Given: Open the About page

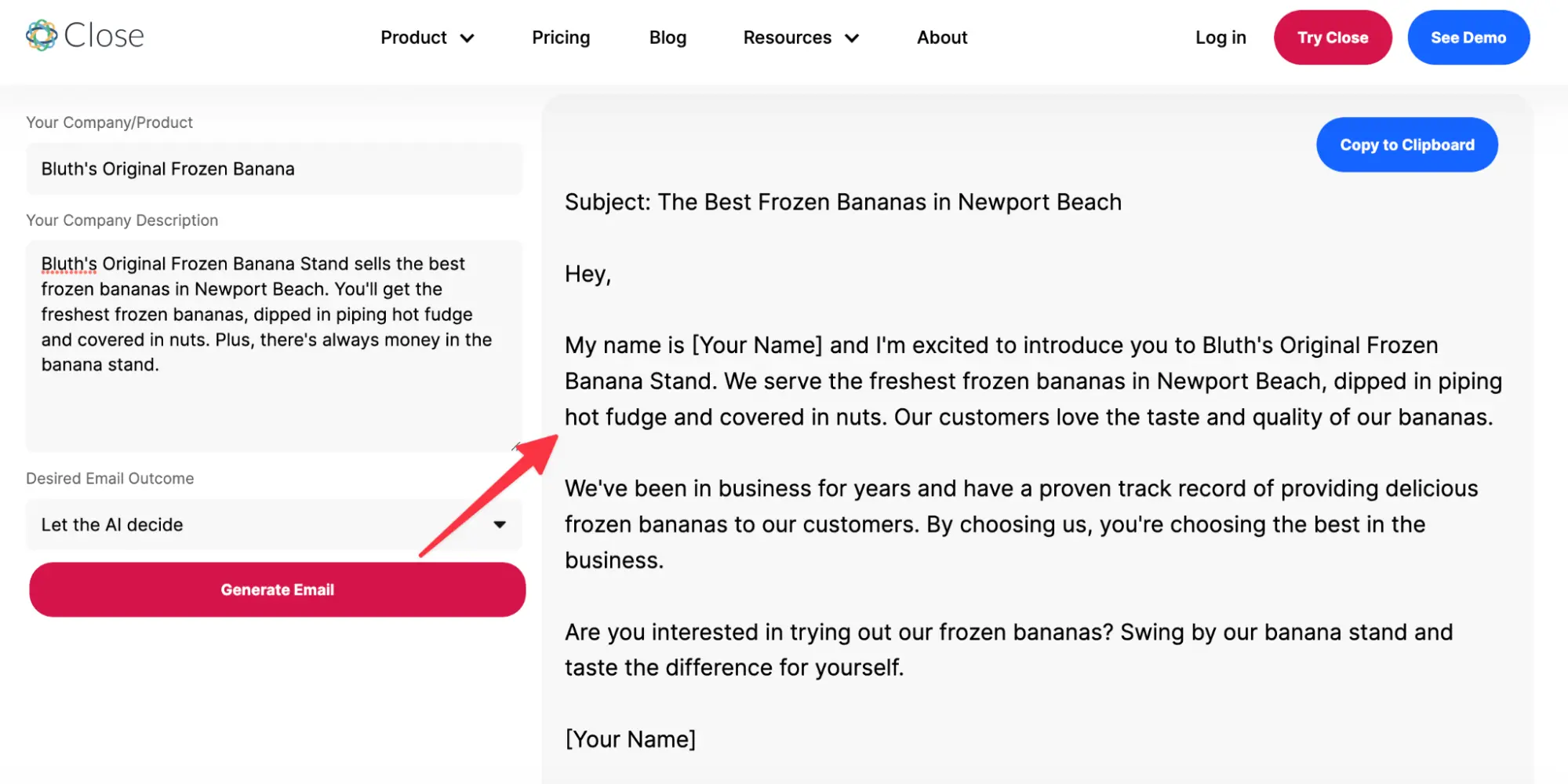Looking at the screenshot, I should click(941, 38).
